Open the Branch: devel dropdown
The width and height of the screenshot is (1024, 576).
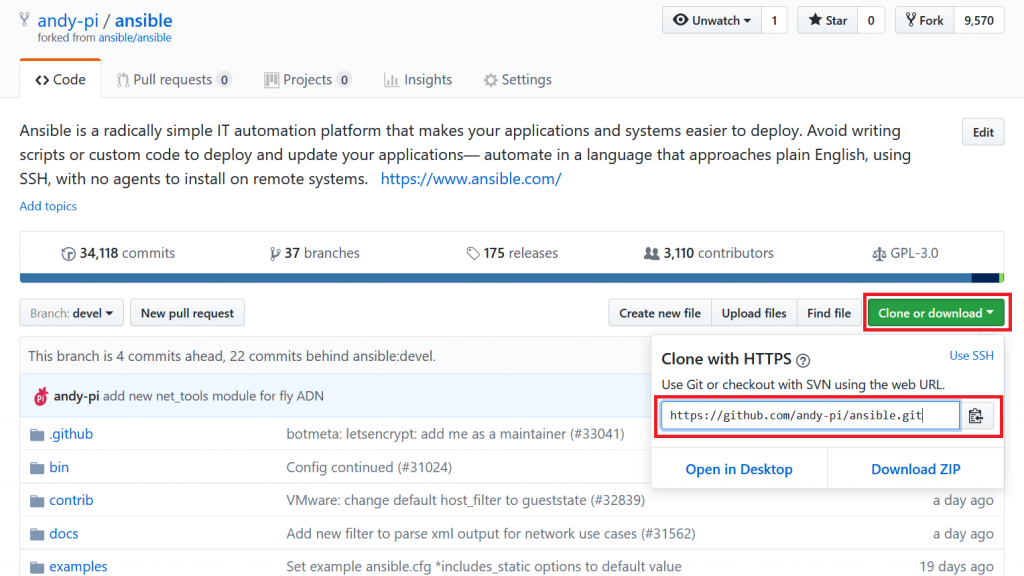point(71,313)
